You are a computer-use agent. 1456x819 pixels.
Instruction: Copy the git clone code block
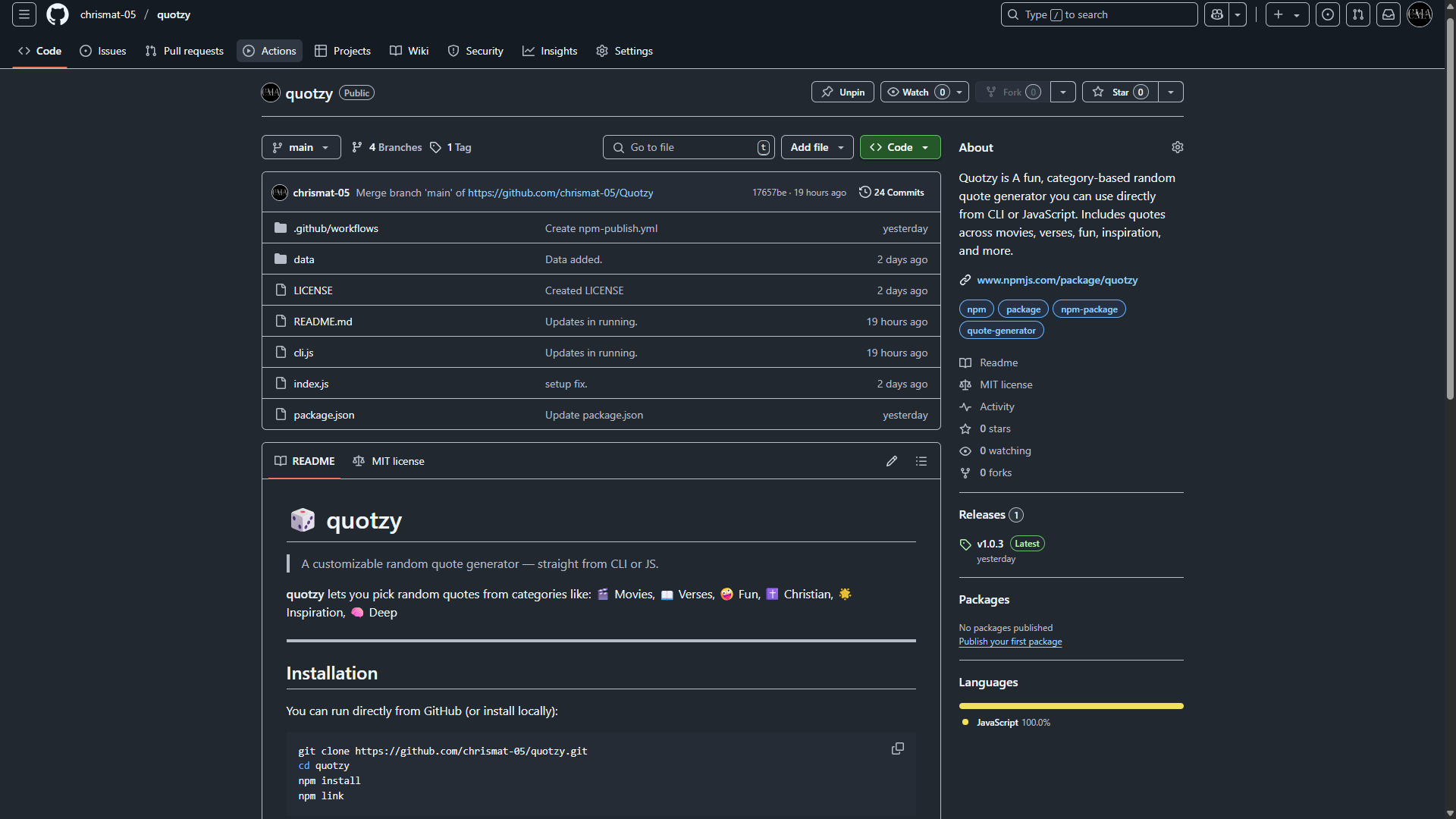(898, 748)
